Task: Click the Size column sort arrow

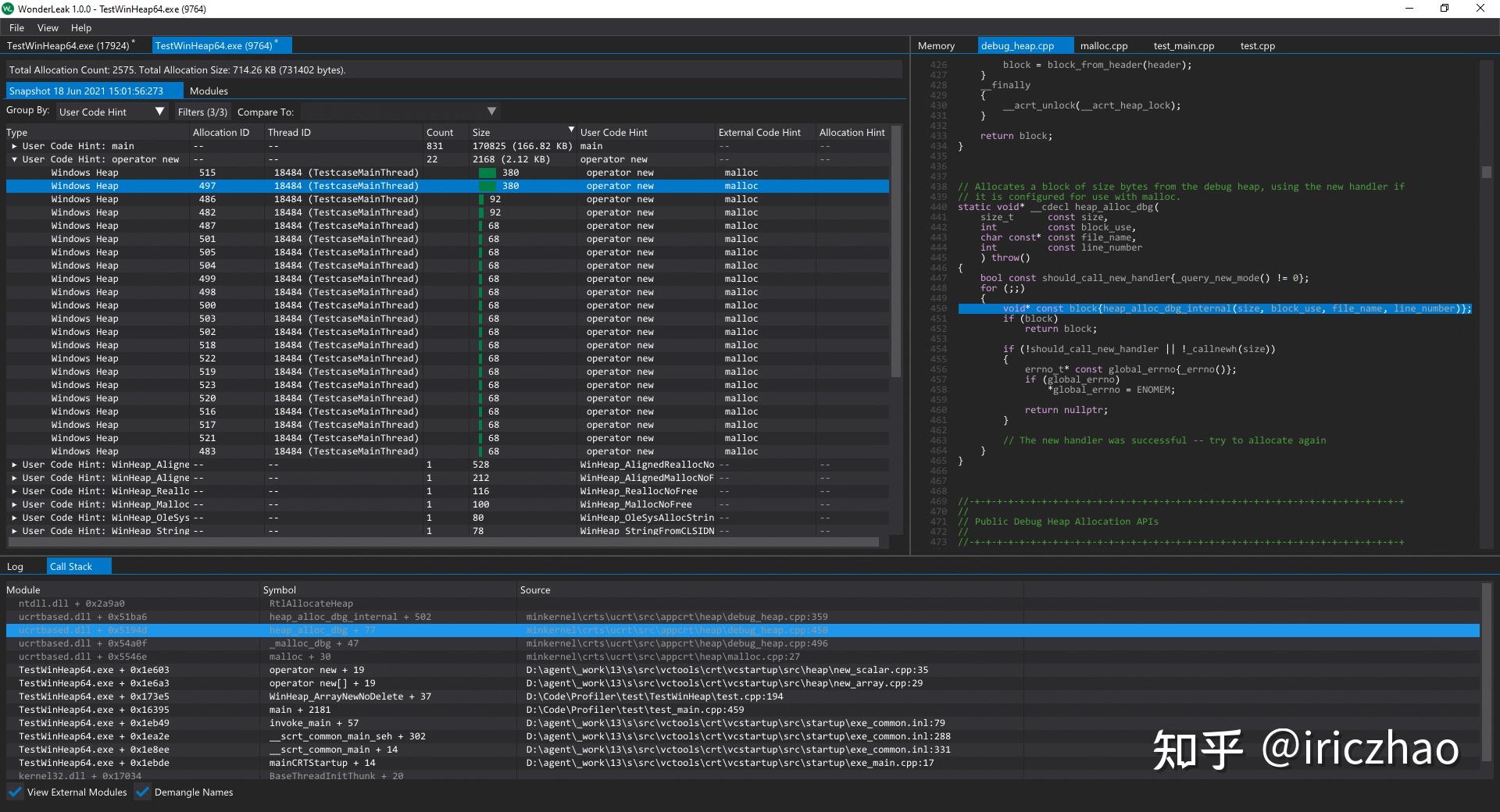Action: click(571, 130)
